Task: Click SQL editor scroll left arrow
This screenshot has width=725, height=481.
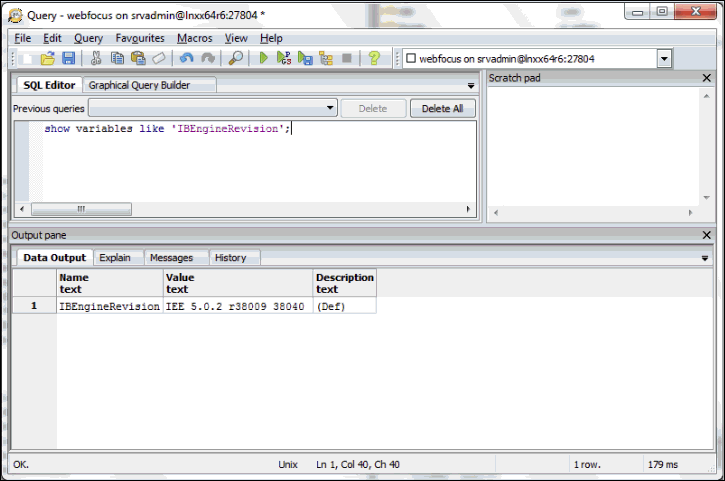Action: (x=22, y=209)
